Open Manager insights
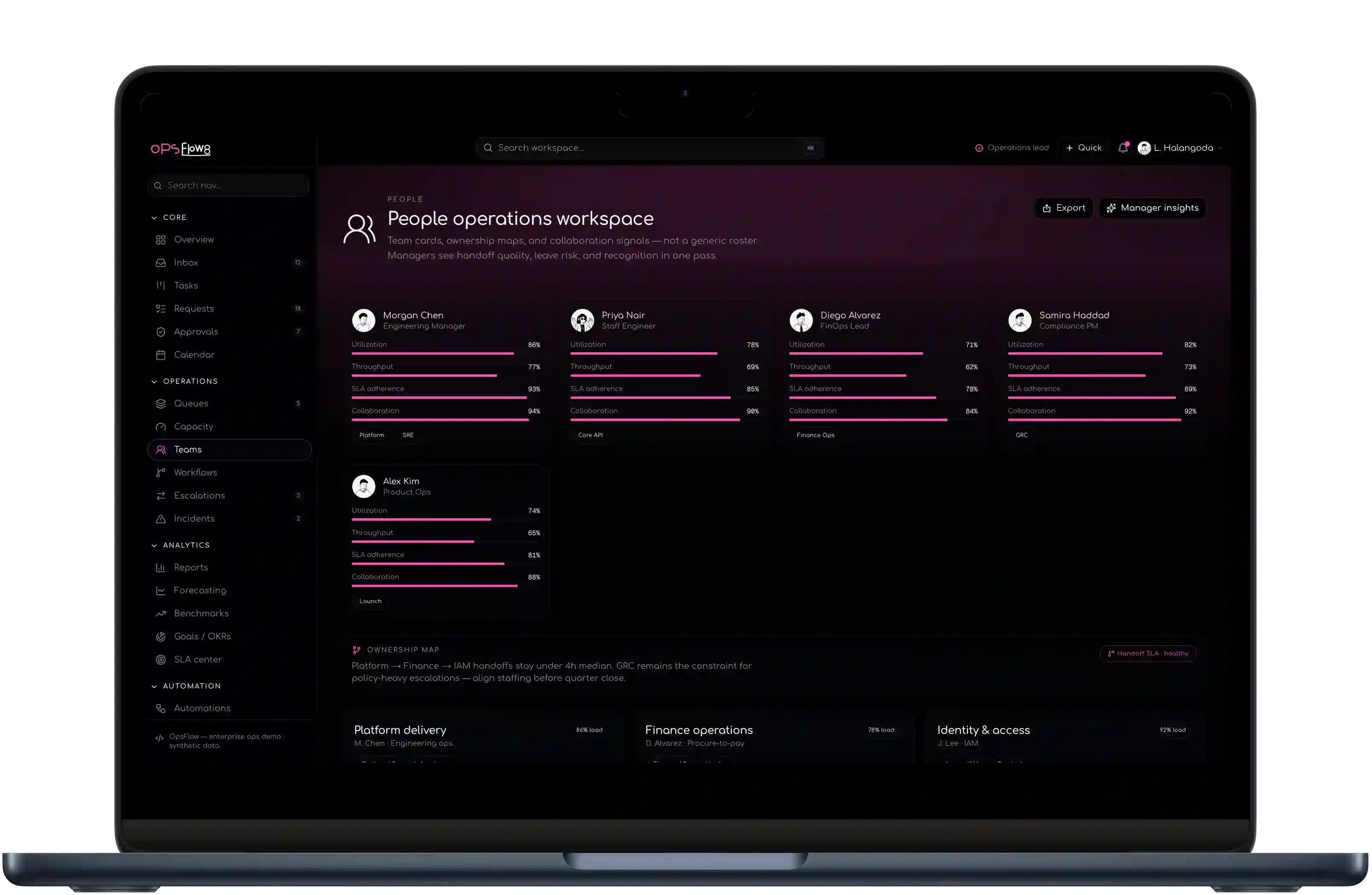This screenshot has width=1372, height=895. [1153, 208]
